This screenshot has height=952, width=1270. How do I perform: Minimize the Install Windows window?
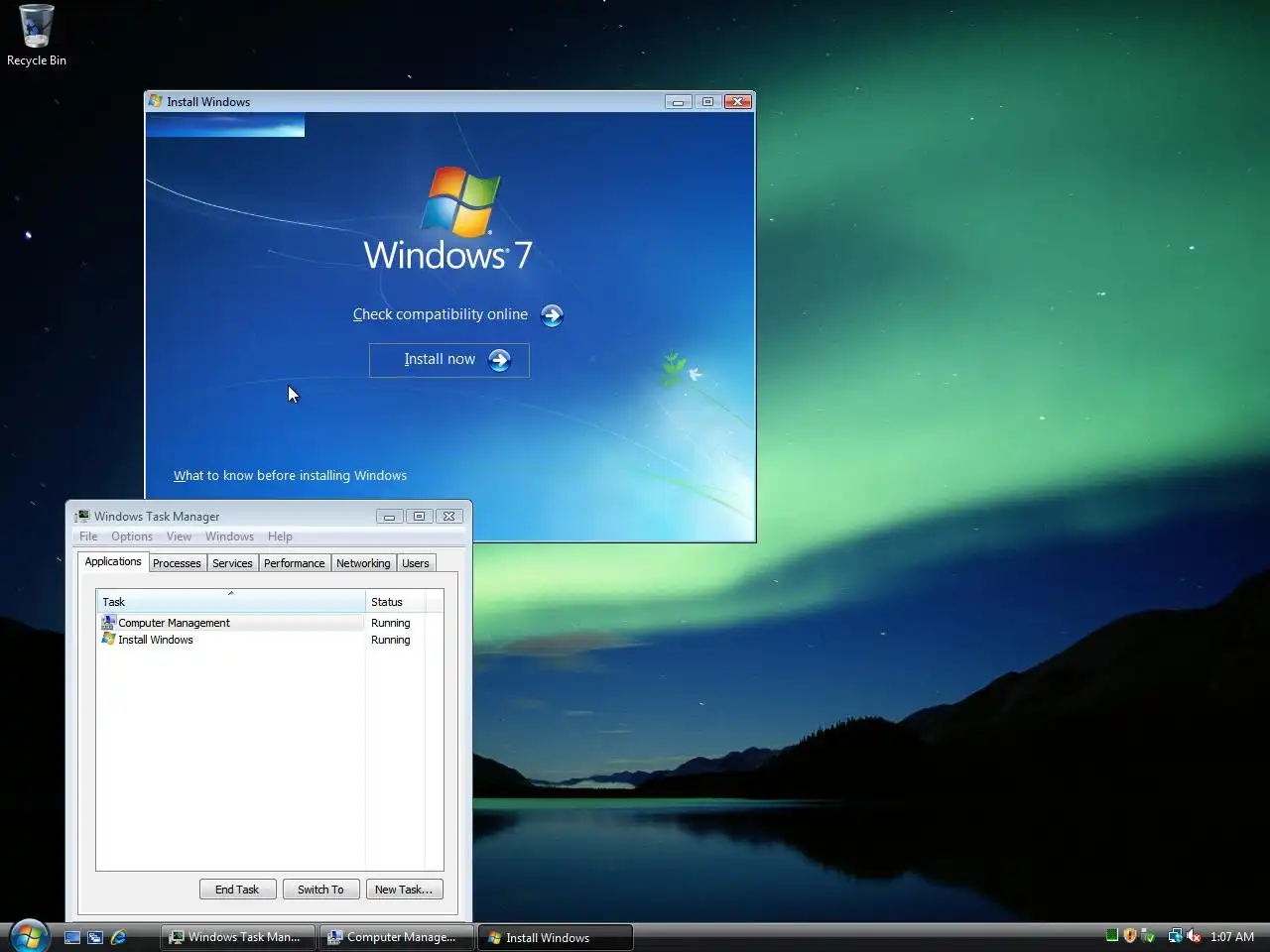[679, 101]
